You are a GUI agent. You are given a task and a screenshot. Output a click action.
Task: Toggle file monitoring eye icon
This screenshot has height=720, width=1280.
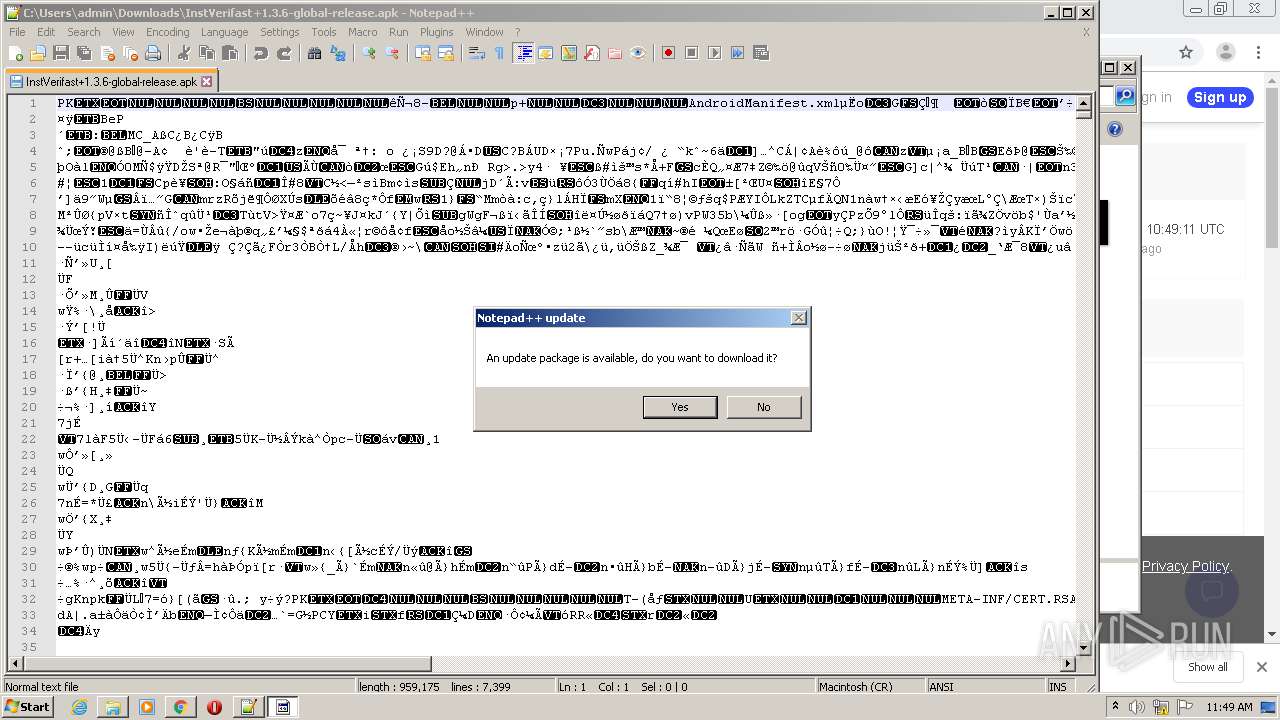638,53
